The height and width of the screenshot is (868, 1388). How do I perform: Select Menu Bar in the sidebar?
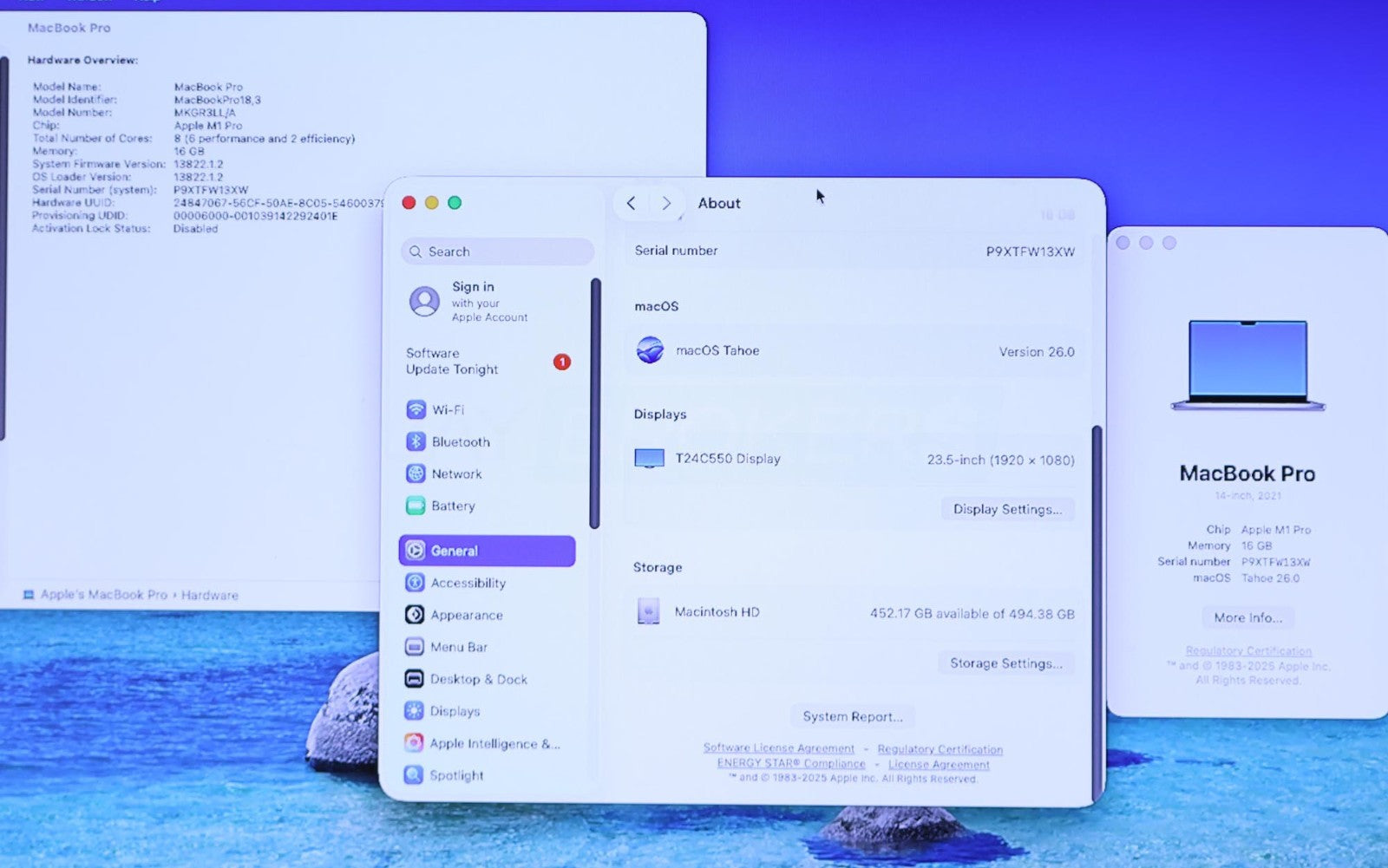click(x=458, y=647)
